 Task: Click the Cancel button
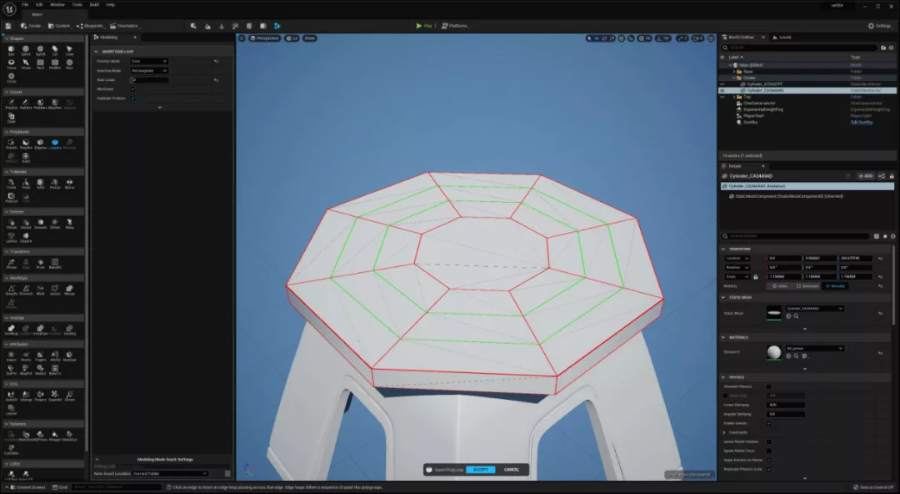click(x=511, y=469)
